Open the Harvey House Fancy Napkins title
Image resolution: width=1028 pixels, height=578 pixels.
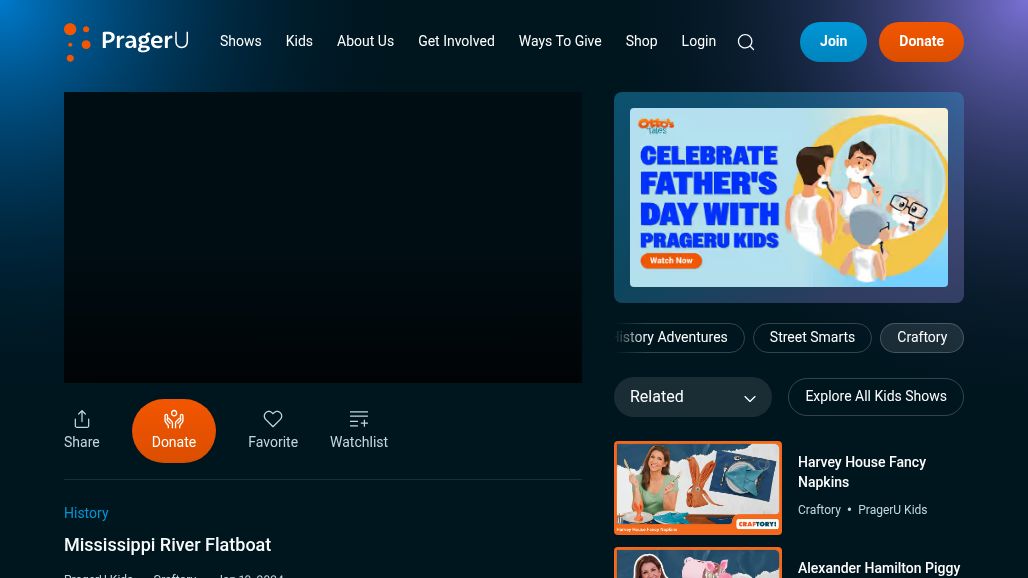(861, 472)
